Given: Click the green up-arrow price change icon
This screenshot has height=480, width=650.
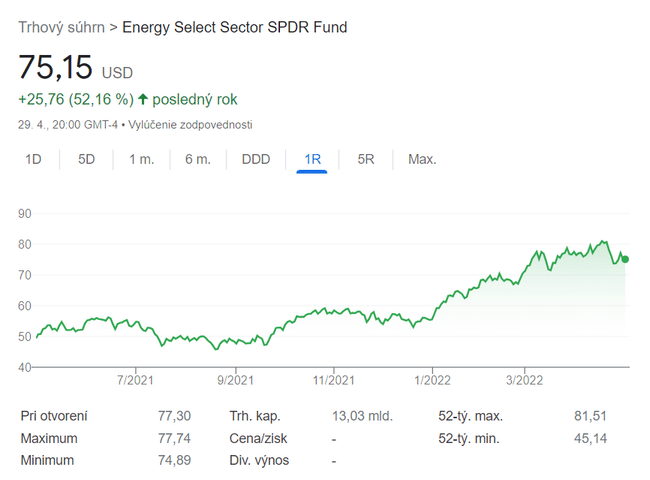Looking at the screenshot, I should click(x=143, y=100).
